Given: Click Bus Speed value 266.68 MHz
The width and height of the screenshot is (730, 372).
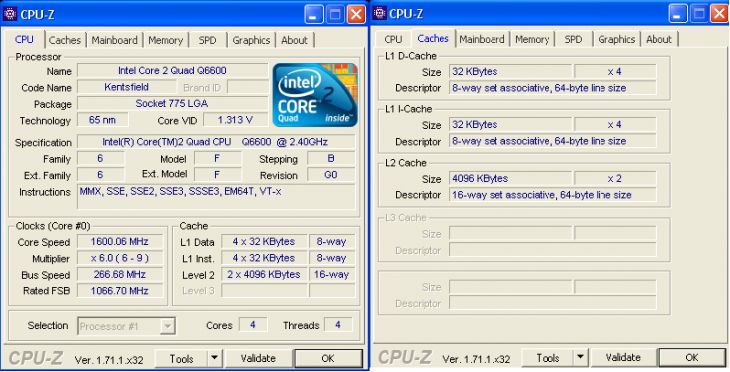Looking at the screenshot, I should (x=120, y=274).
